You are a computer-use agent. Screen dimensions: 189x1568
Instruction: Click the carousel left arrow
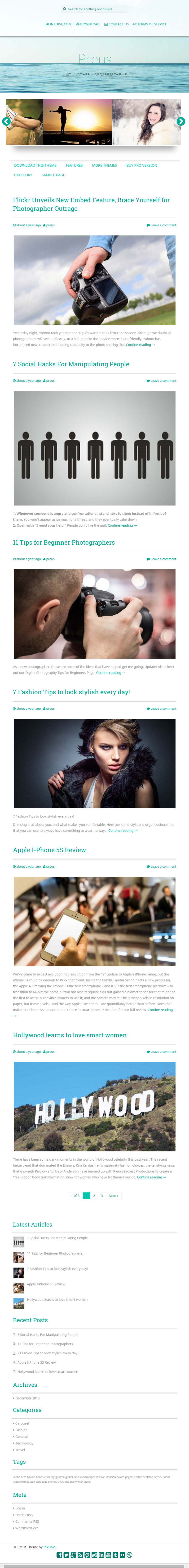pos(7,121)
